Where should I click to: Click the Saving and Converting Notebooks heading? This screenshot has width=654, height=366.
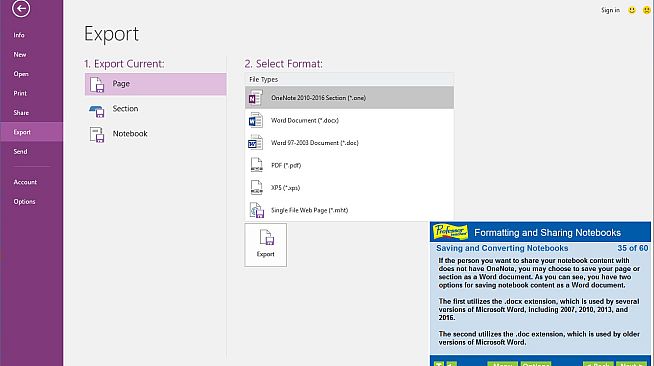tap(502, 248)
